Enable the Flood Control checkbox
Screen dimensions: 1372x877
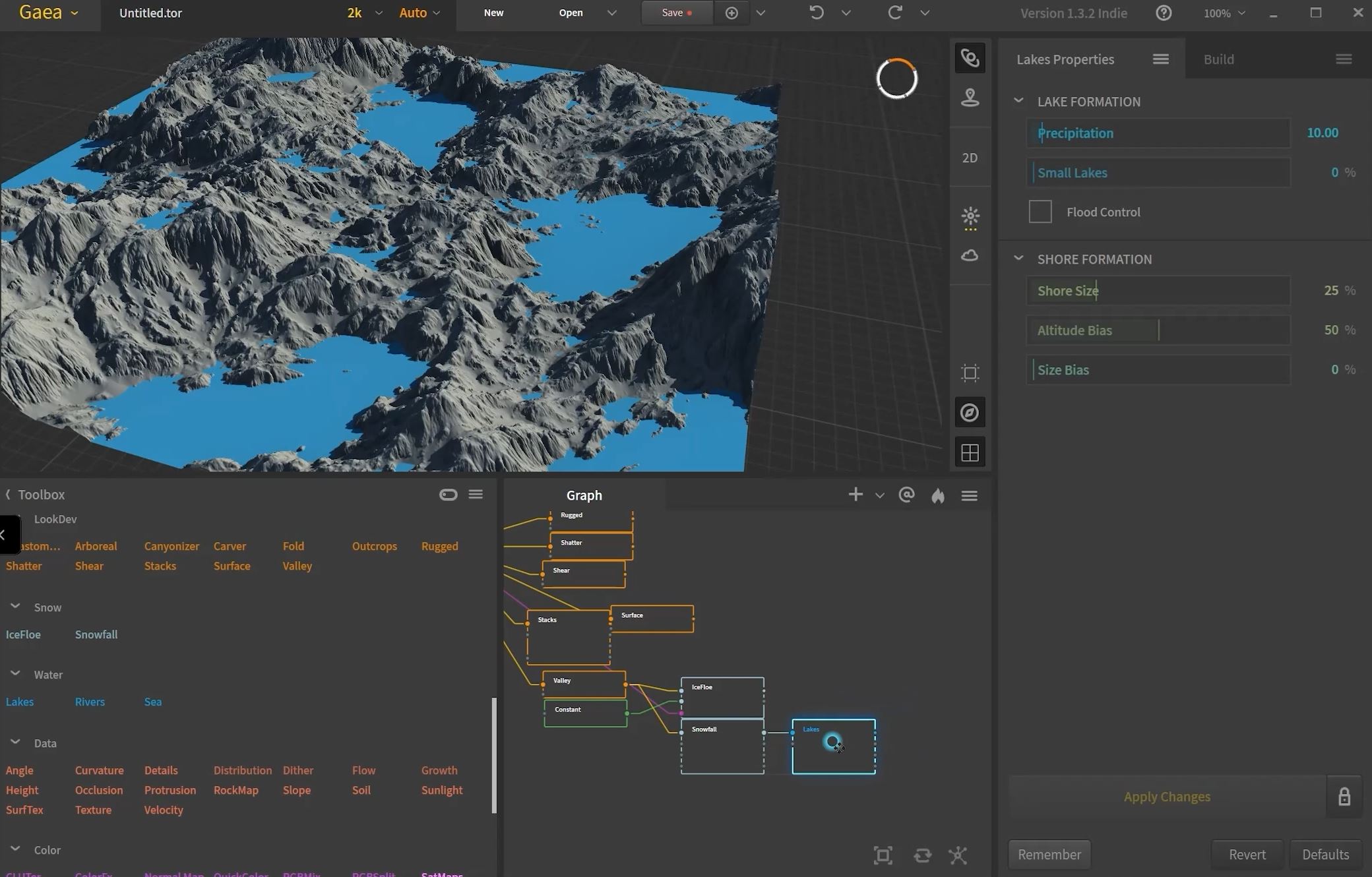pyautogui.click(x=1040, y=212)
